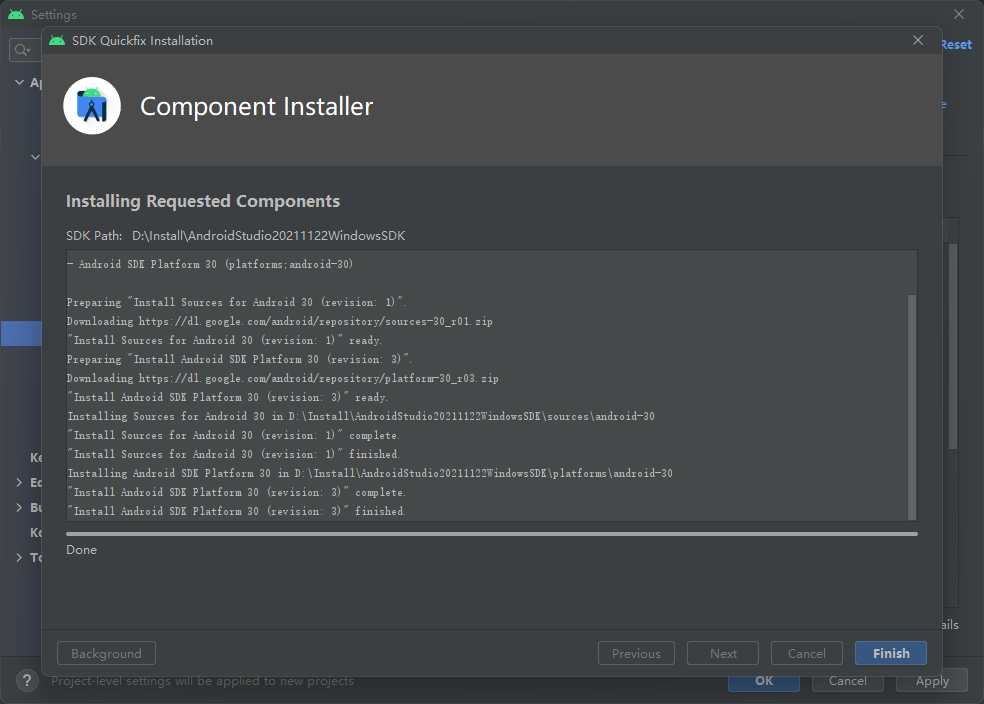Screen dimensions: 984x704
Task: Click the 'Installing Requested Components' heading
Action: pyautogui.click(x=203, y=201)
